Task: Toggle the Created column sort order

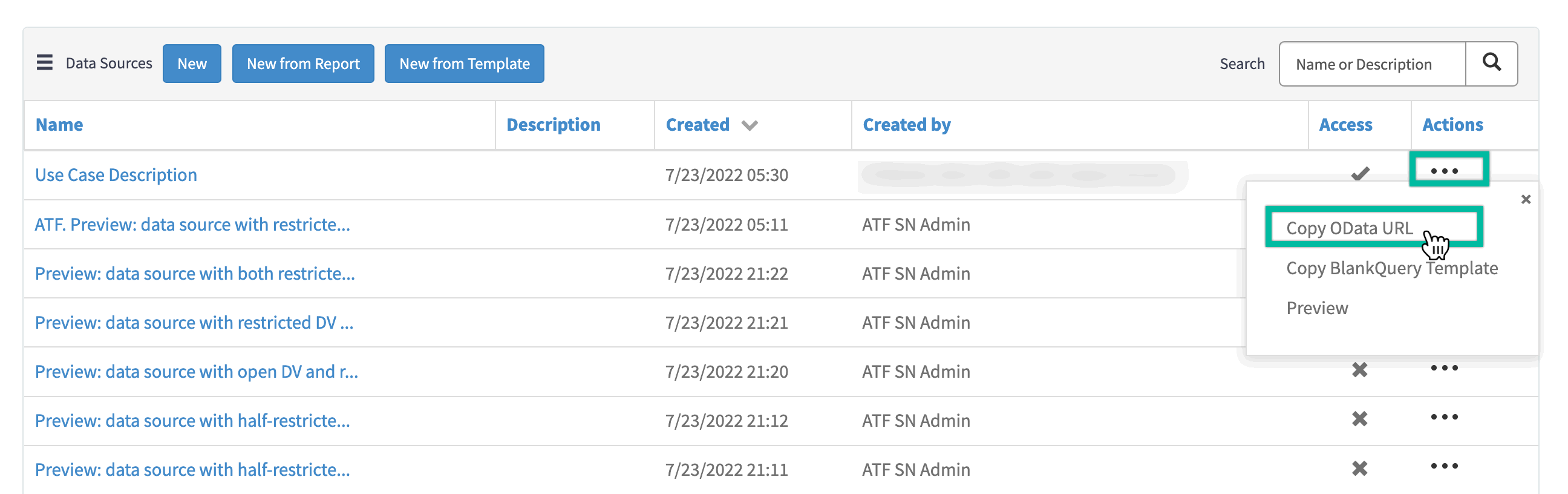Action: pos(750,125)
